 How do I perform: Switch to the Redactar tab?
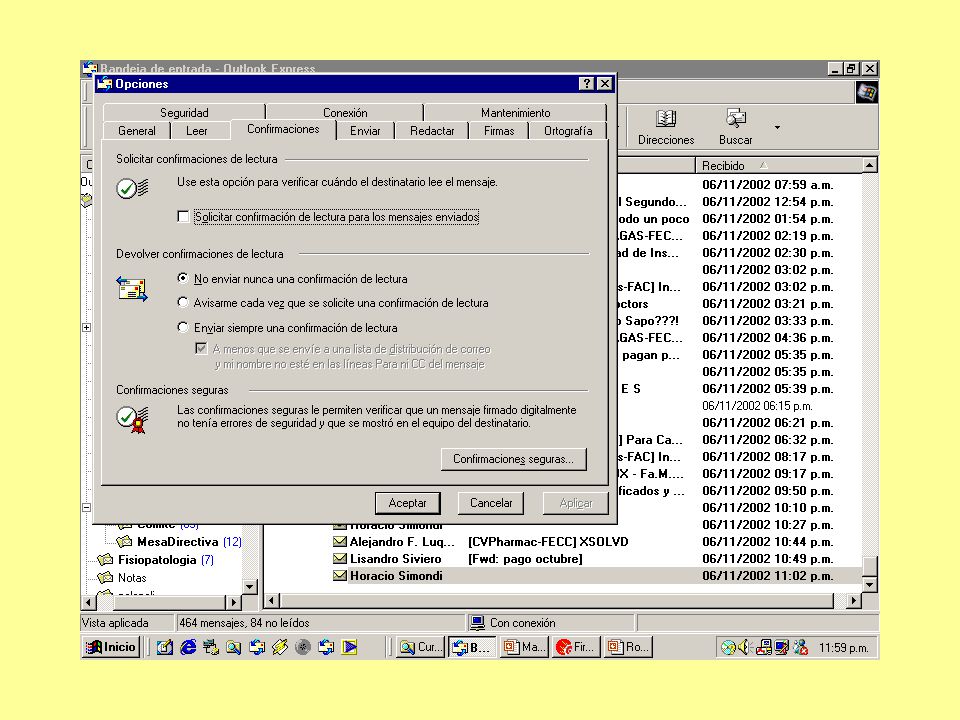coord(432,130)
